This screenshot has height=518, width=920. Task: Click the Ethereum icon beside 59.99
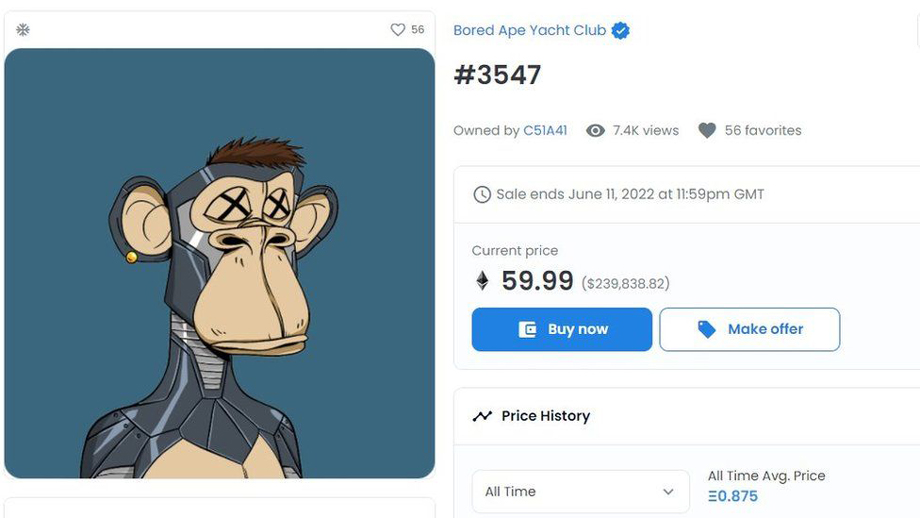(482, 281)
